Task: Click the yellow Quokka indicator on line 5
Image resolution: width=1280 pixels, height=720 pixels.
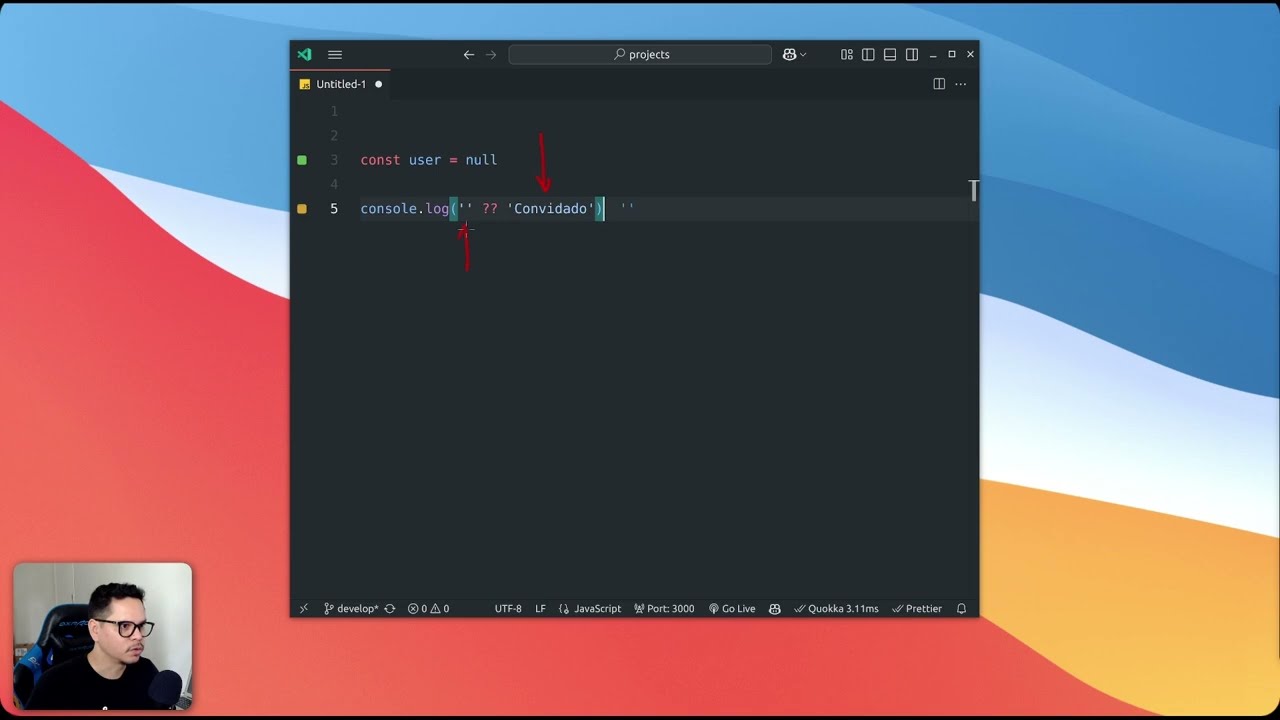Action: pyautogui.click(x=302, y=209)
